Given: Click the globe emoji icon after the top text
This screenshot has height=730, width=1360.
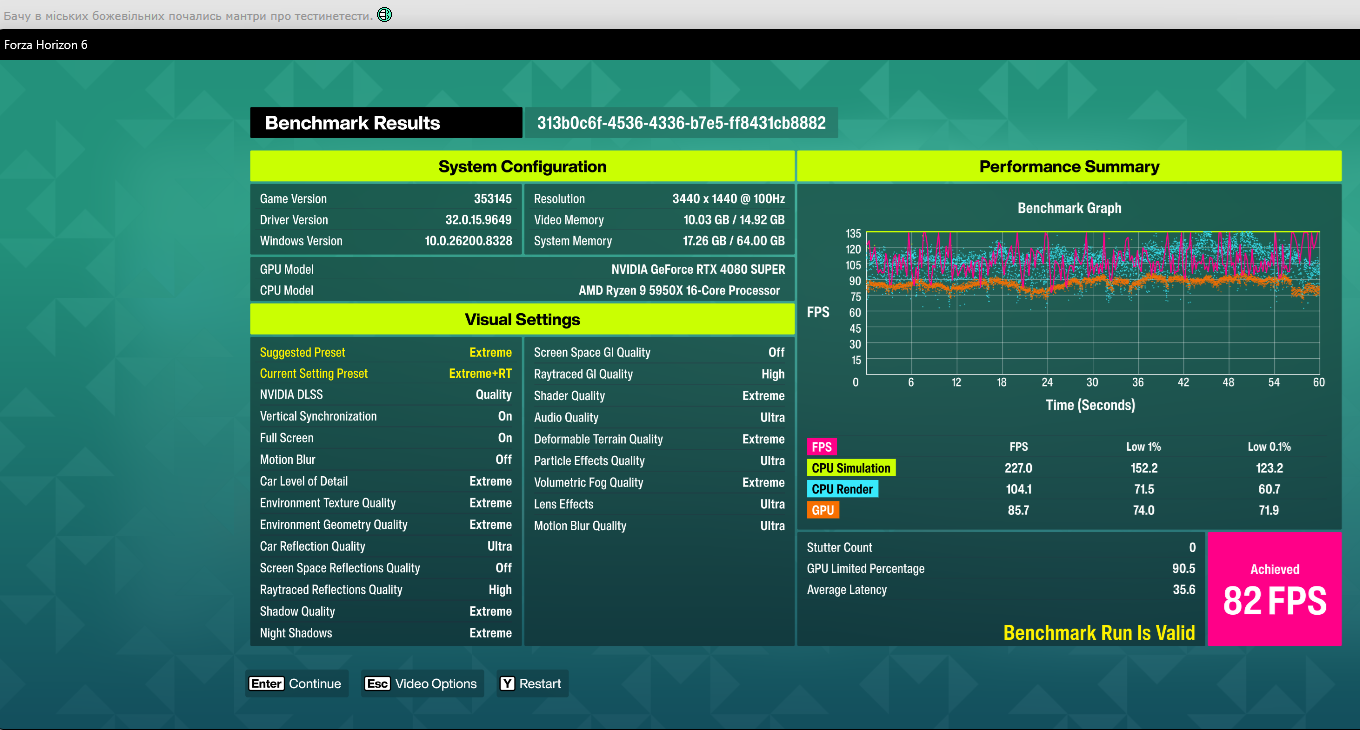Looking at the screenshot, I should (385, 15).
